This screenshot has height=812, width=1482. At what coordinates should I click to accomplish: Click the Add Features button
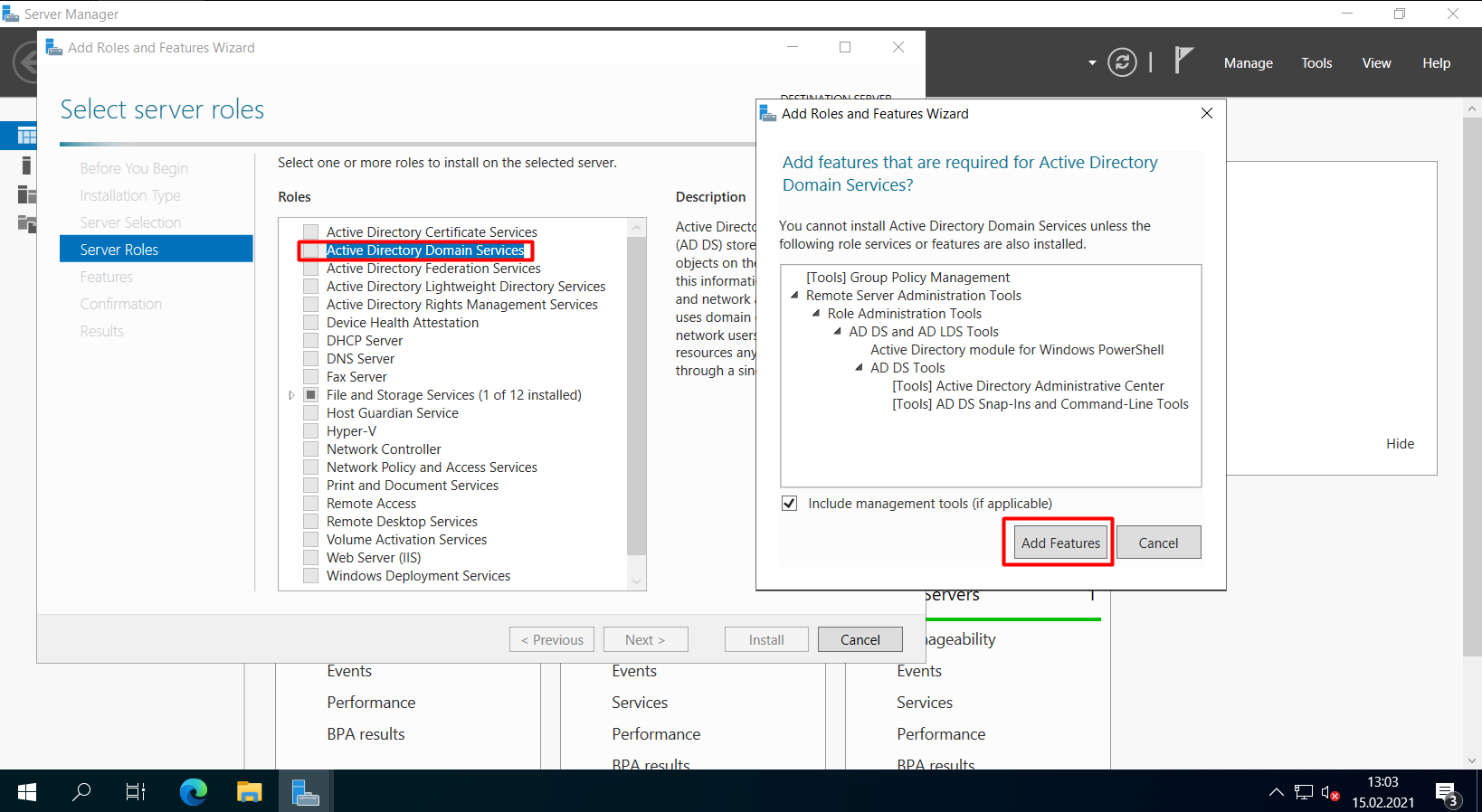[x=1060, y=543]
